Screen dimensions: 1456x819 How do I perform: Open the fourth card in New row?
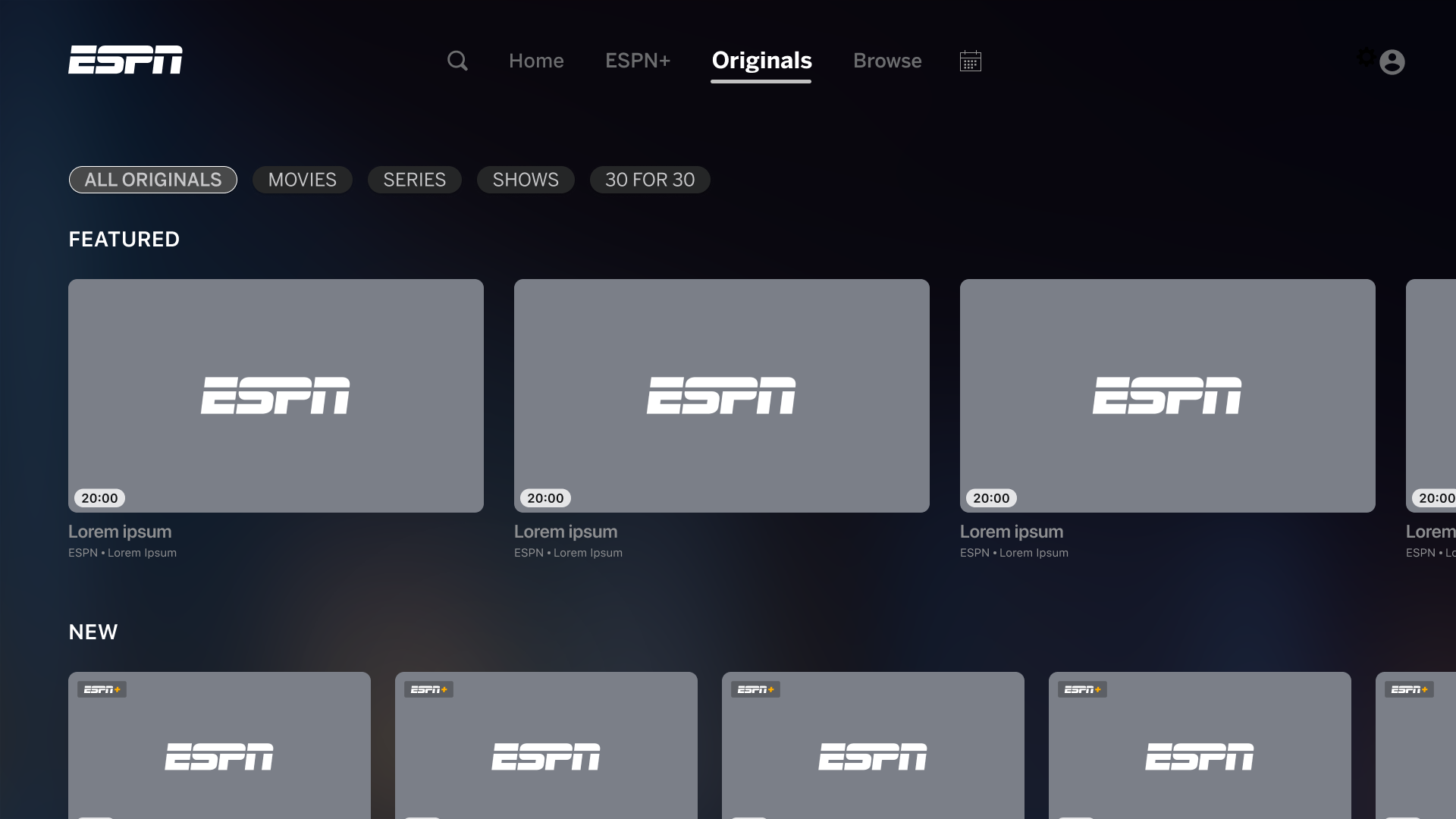tap(1200, 745)
